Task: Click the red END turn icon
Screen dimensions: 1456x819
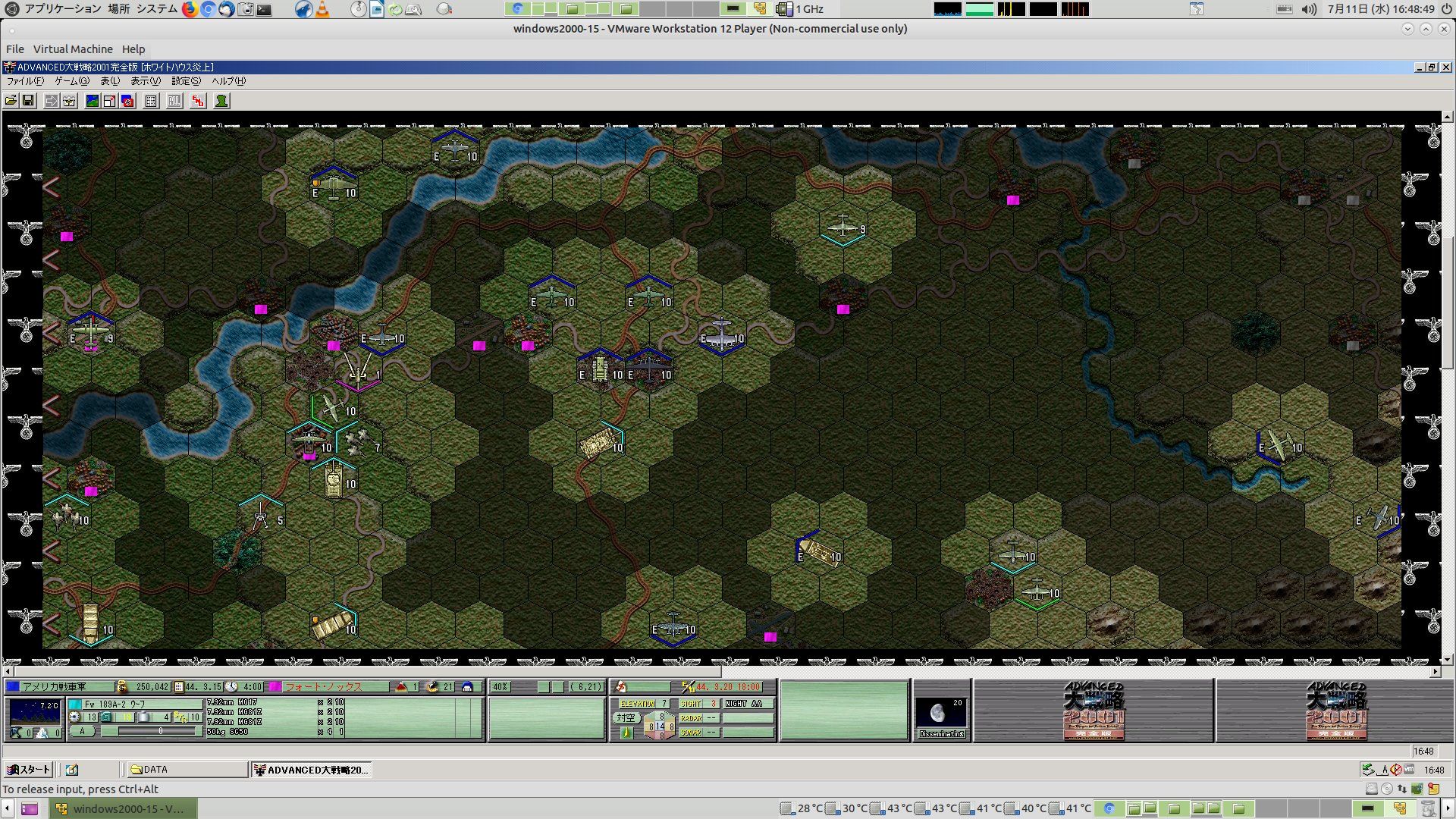Action: [x=198, y=101]
